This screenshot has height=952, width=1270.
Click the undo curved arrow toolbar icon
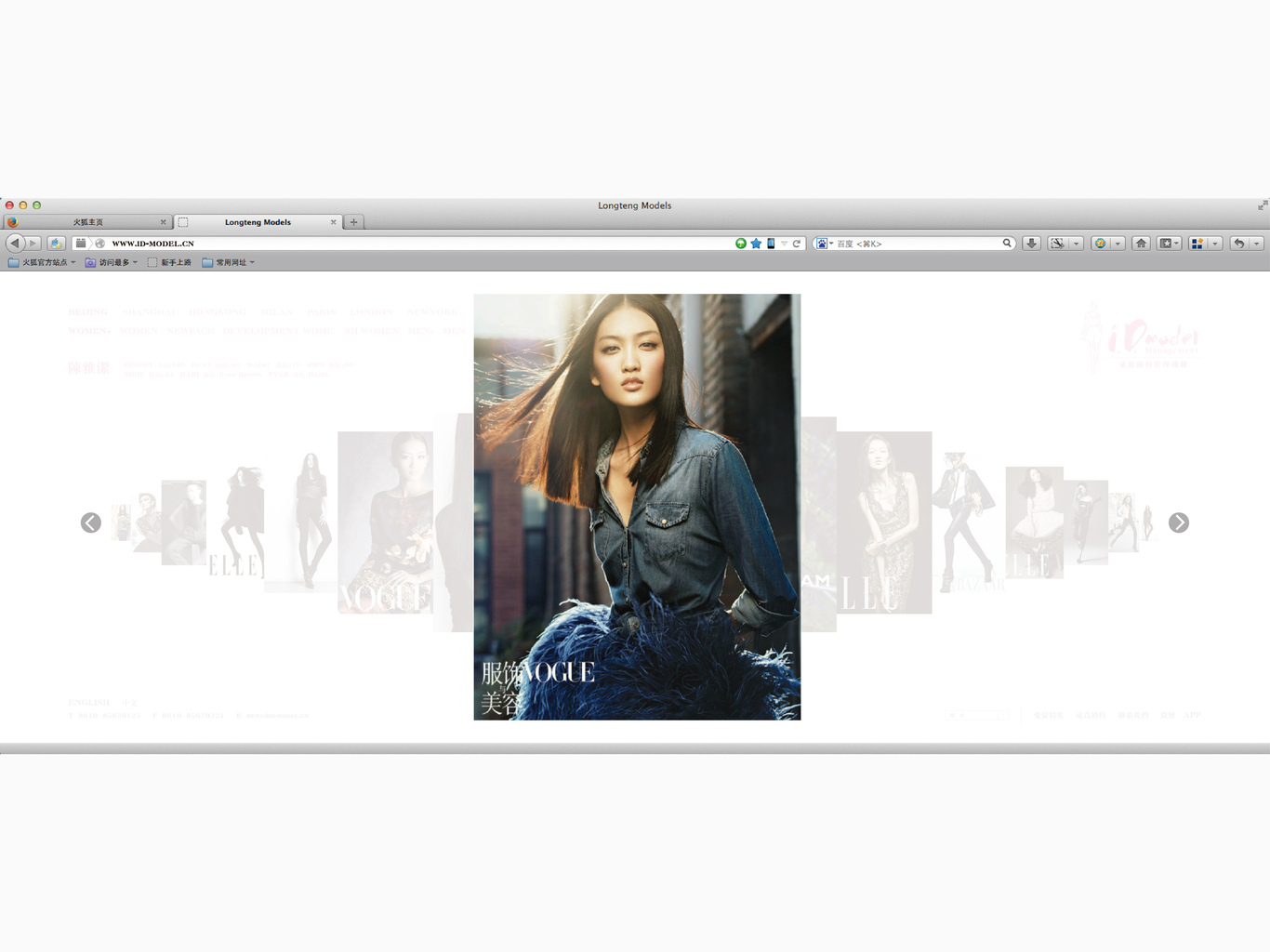[1239, 244]
